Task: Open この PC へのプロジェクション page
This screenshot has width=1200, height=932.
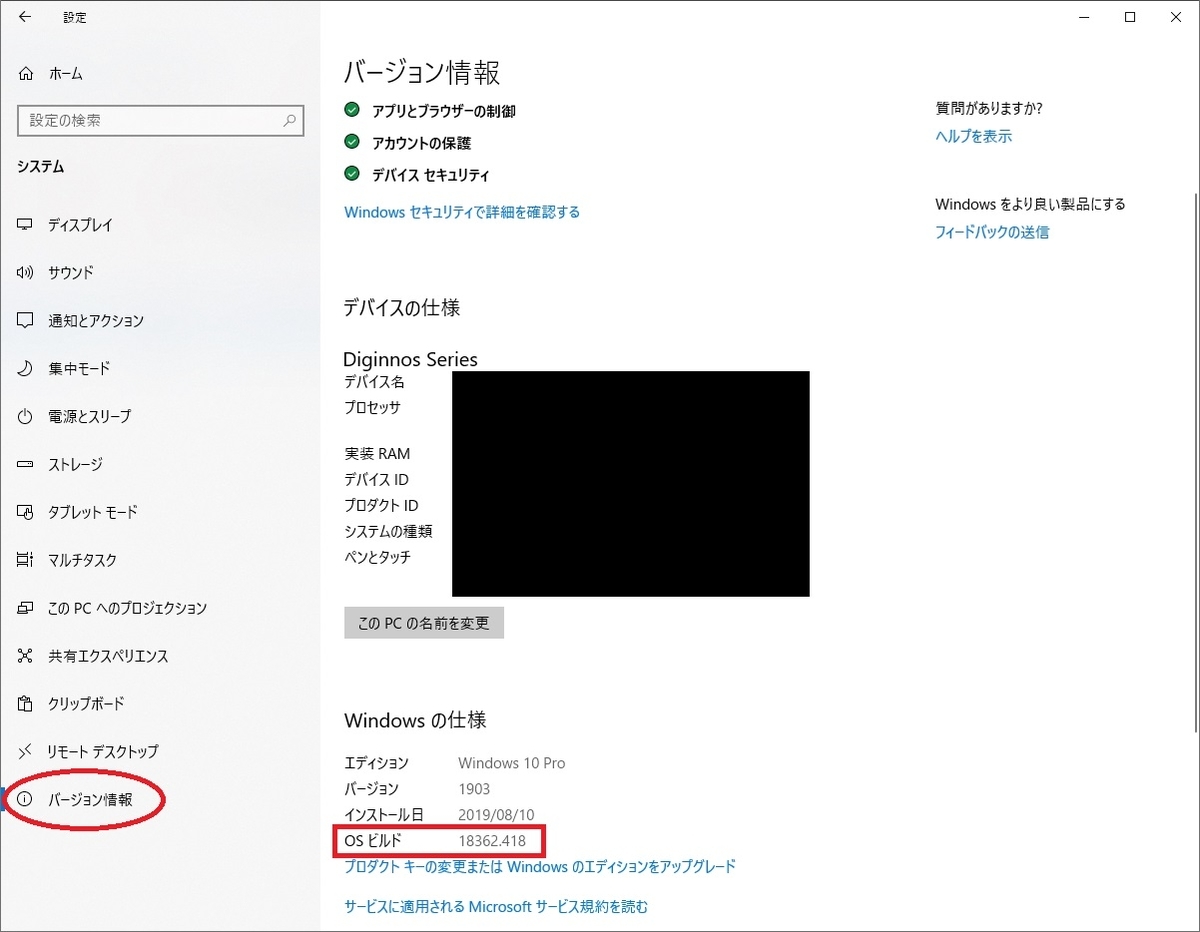Action: coord(160,608)
